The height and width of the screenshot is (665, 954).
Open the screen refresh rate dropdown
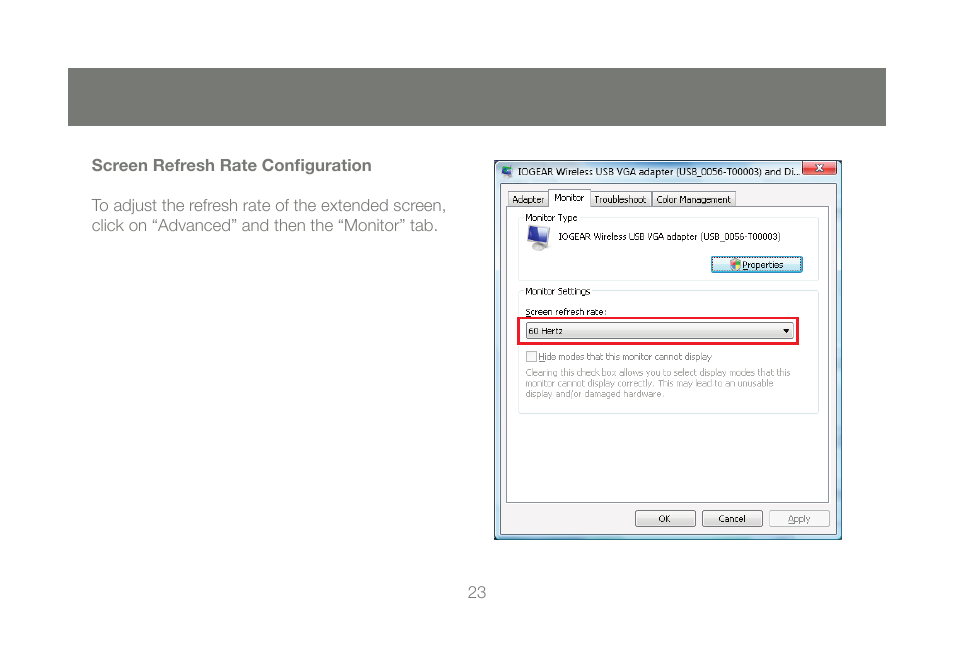[659, 331]
